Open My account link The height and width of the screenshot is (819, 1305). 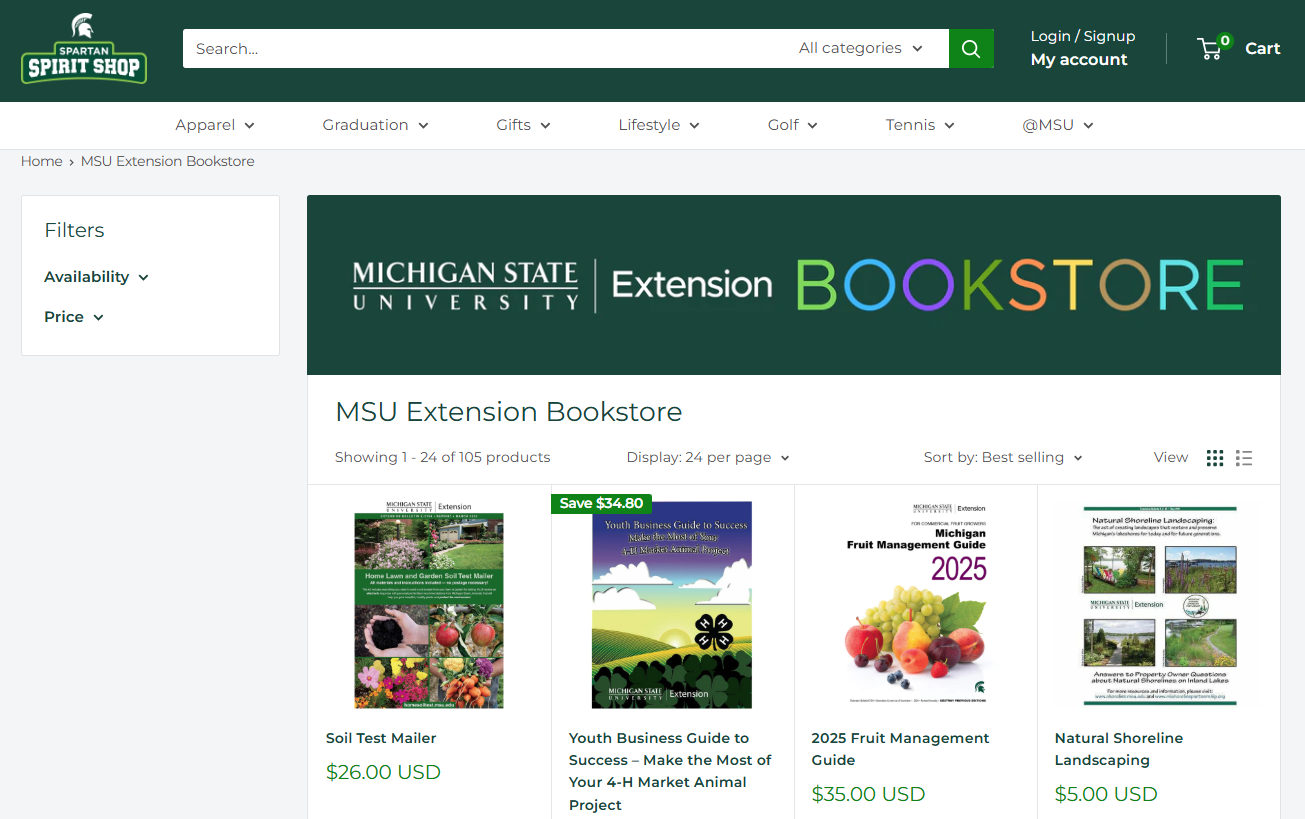click(1078, 60)
